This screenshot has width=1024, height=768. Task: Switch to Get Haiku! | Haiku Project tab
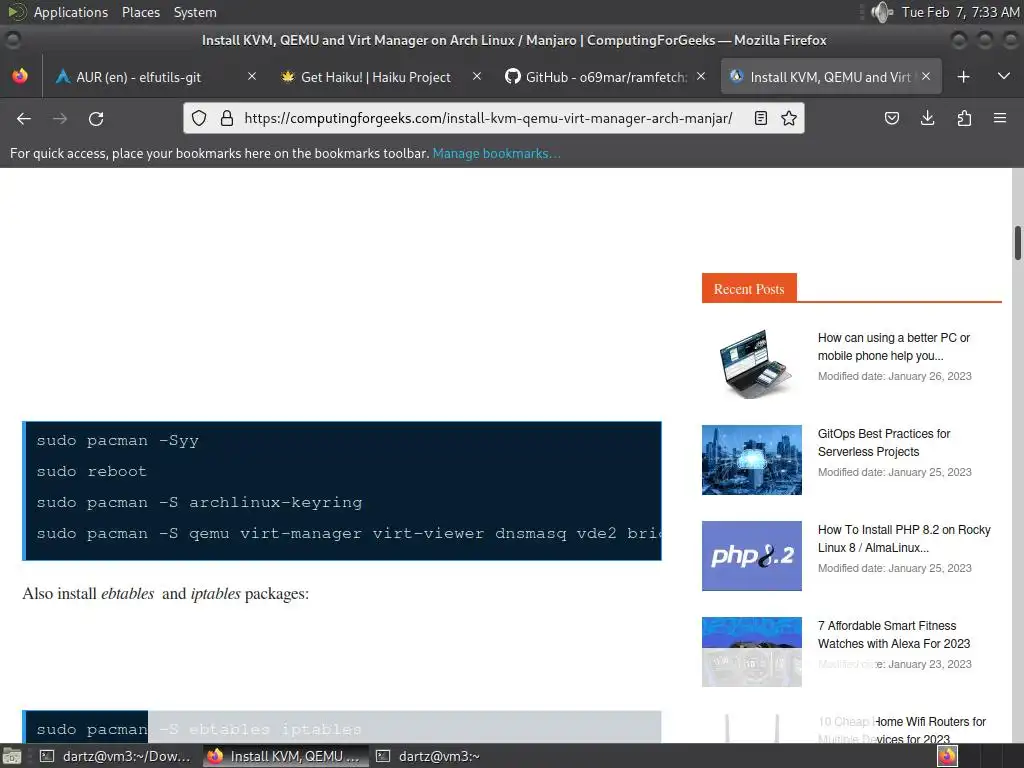pyautogui.click(x=376, y=77)
